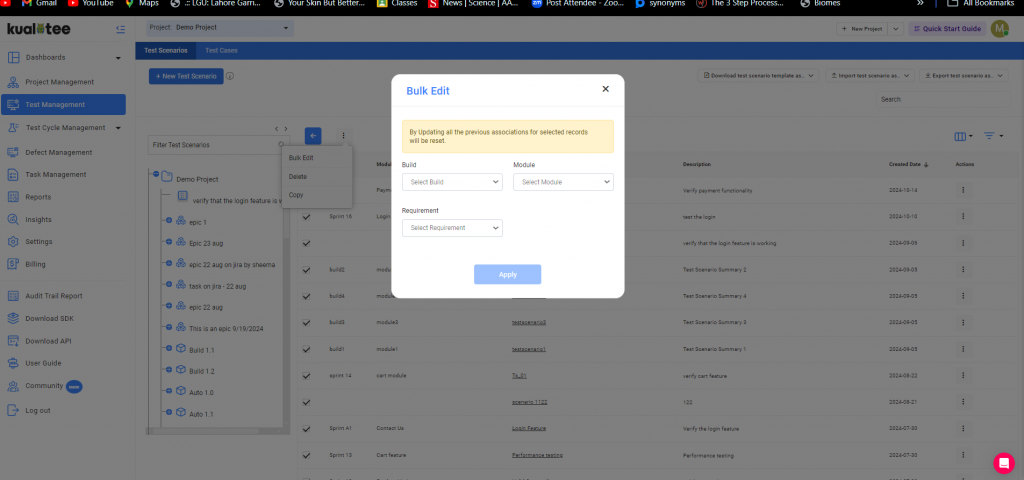Image resolution: width=1024 pixels, height=480 pixels.
Task: Open the Select Requirement dropdown
Action: (x=452, y=228)
